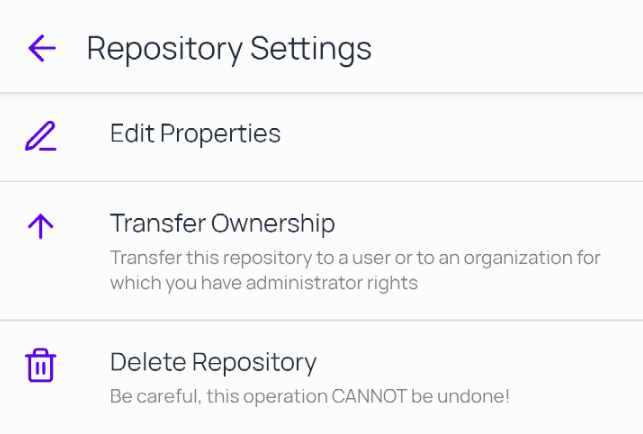This screenshot has width=643, height=434.
Task: Click the word 'Settings' in page header
Action: click(x=311, y=49)
